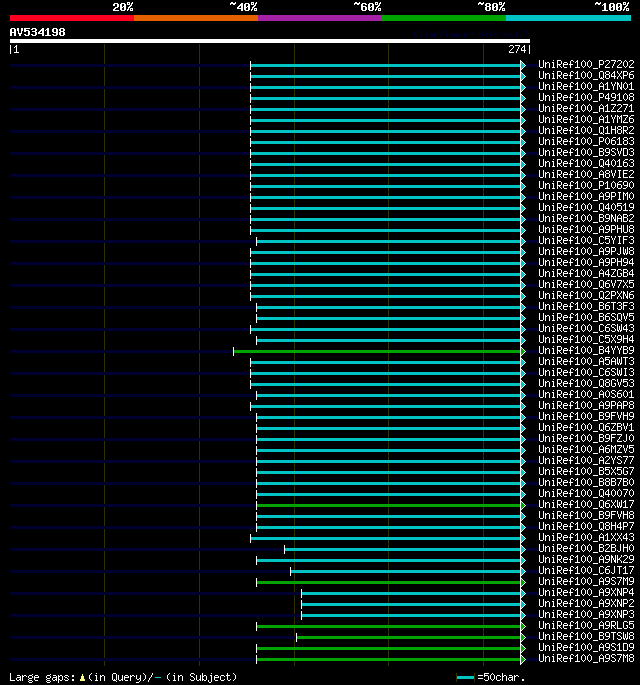
Task: Click end arrow of UniRef100_A9S7M8 alignment
Action: tap(523, 659)
